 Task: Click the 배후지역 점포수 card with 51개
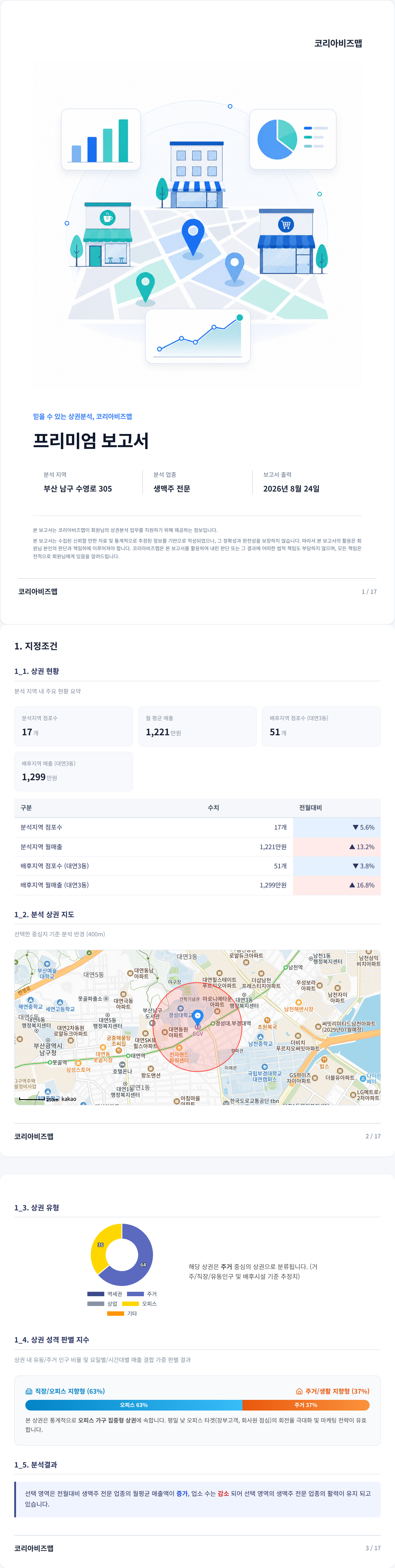click(321, 726)
